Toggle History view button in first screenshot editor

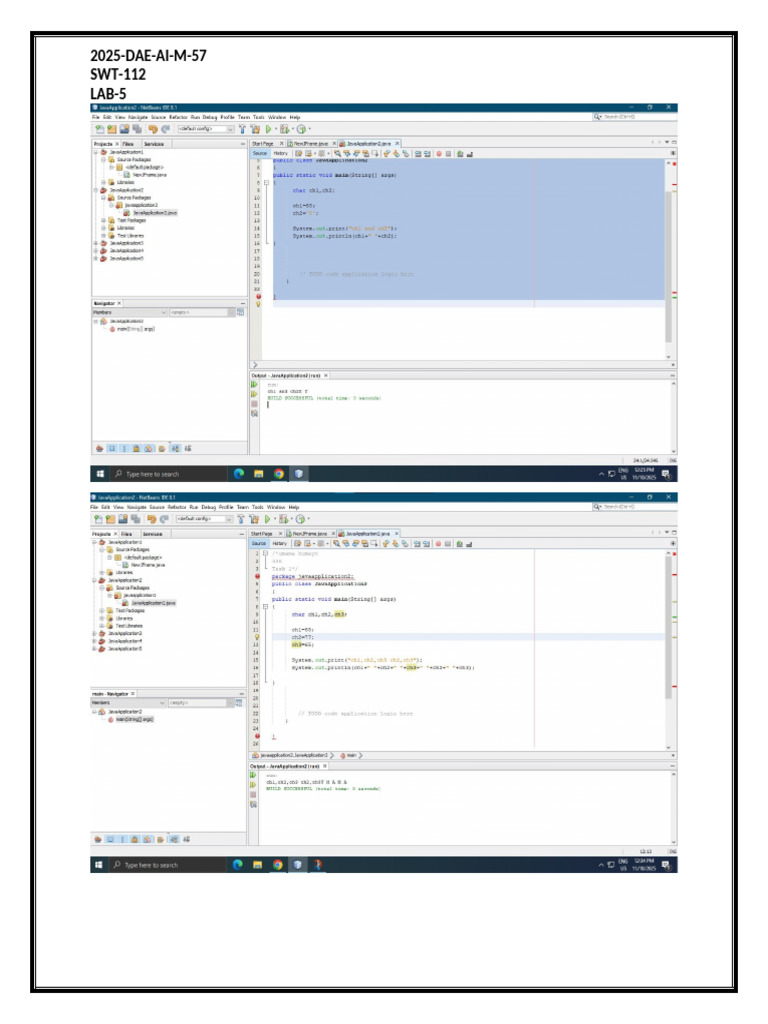(x=280, y=153)
